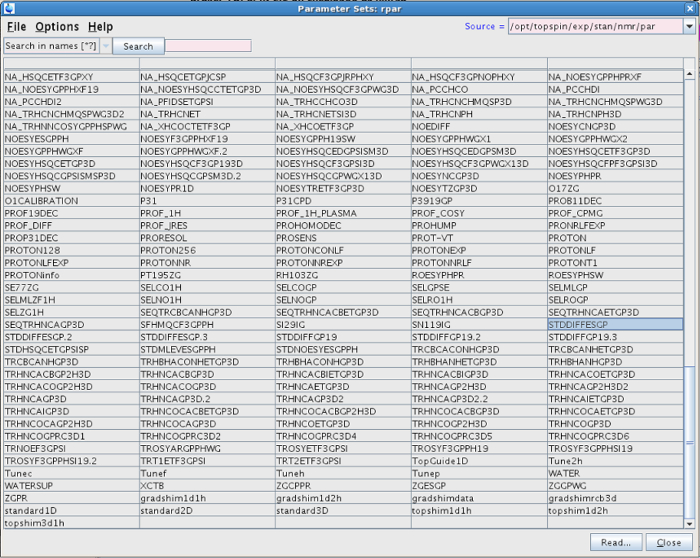Click the Source path input field
The width and height of the screenshot is (700, 558).
596,26
